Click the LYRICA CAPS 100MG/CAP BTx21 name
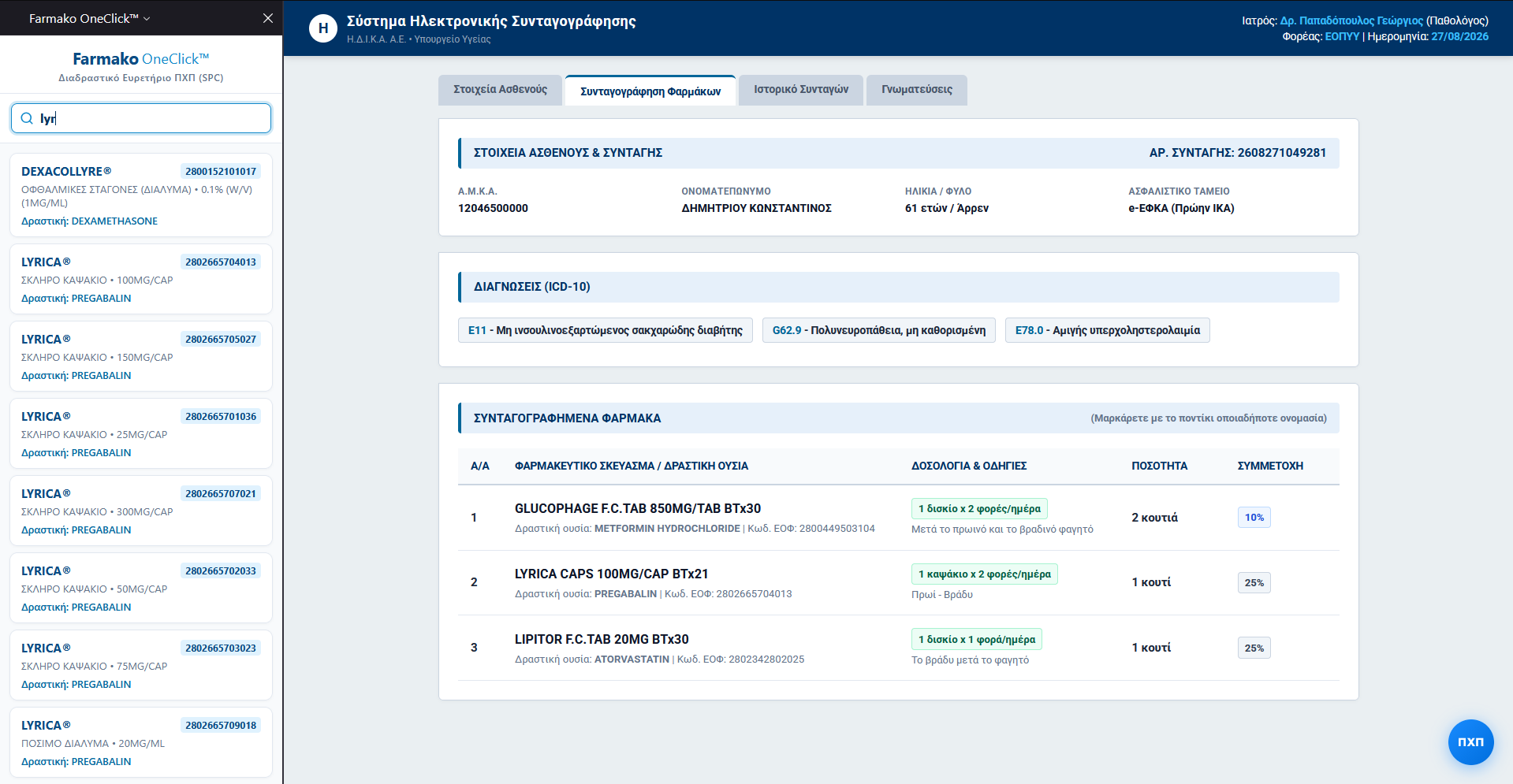The width and height of the screenshot is (1513, 784). (x=612, y=574)
